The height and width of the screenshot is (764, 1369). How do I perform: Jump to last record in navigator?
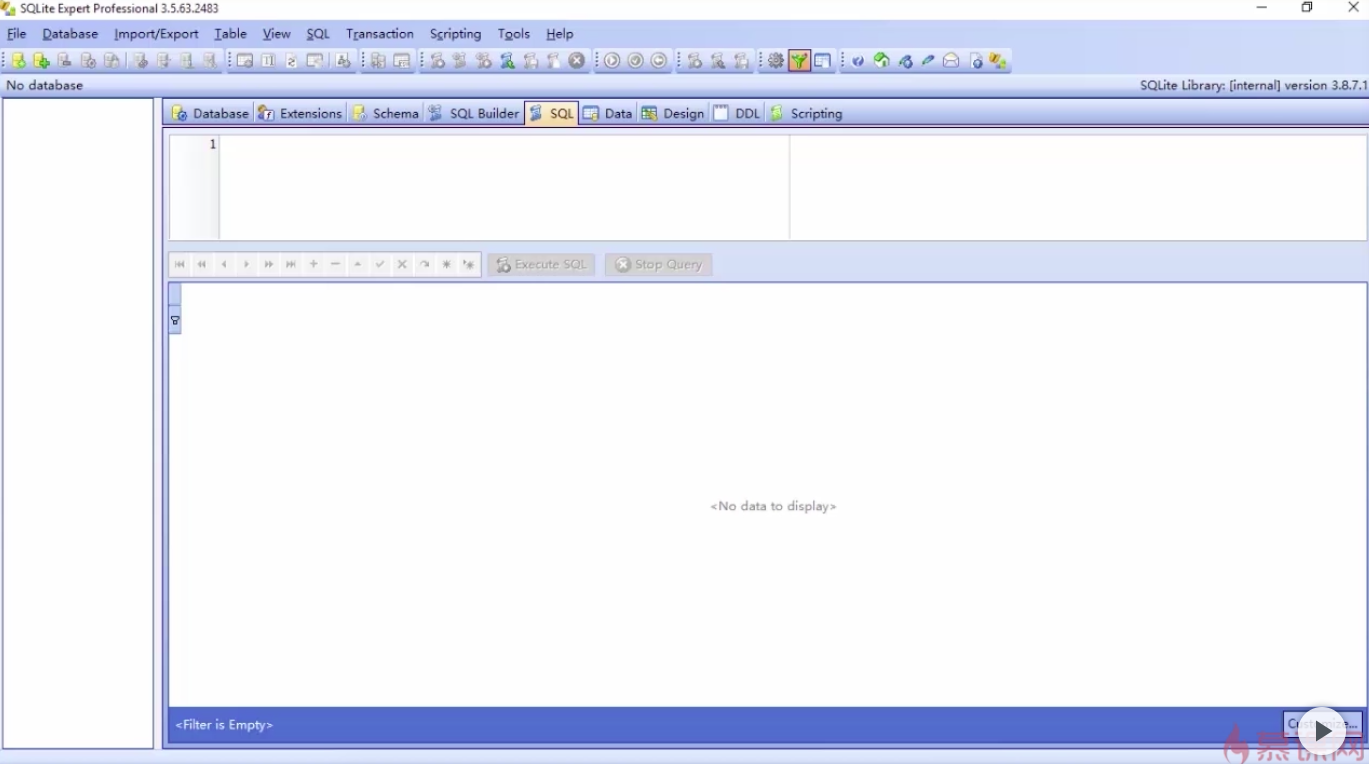coord(291,265)
